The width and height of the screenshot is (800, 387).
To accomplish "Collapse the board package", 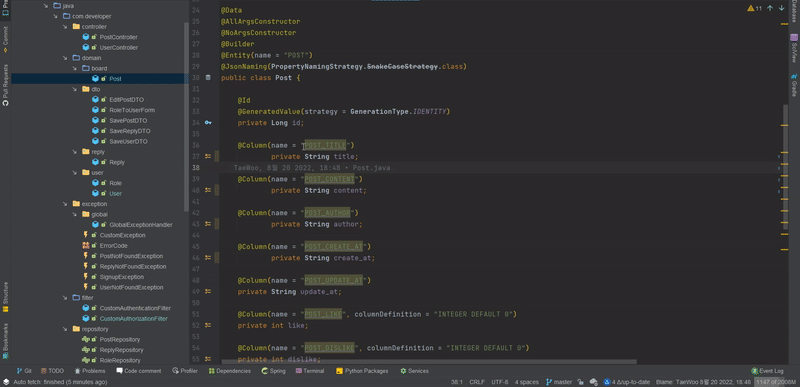I will 75,68.
